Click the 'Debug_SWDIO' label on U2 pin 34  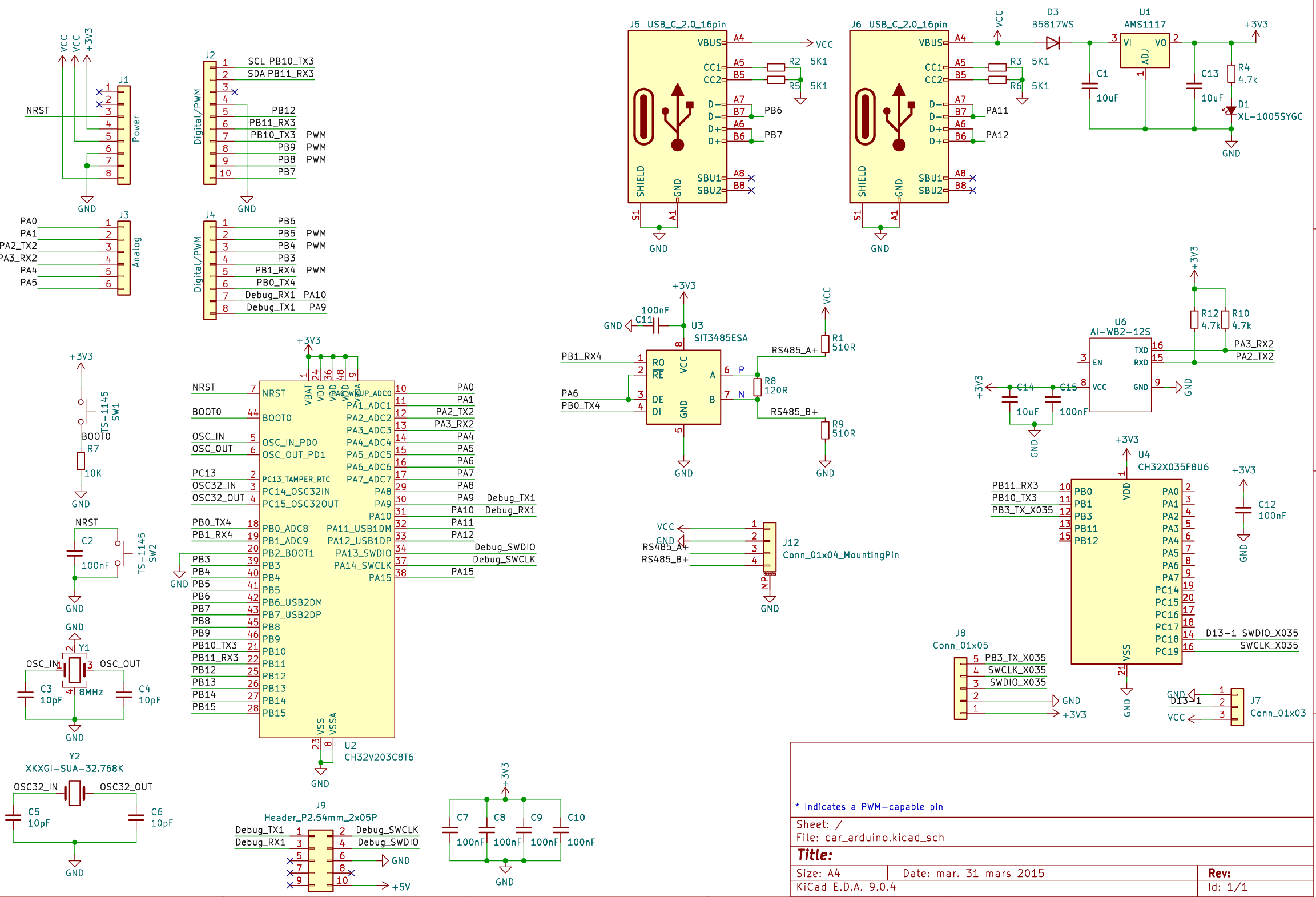[x=505, y=547]
